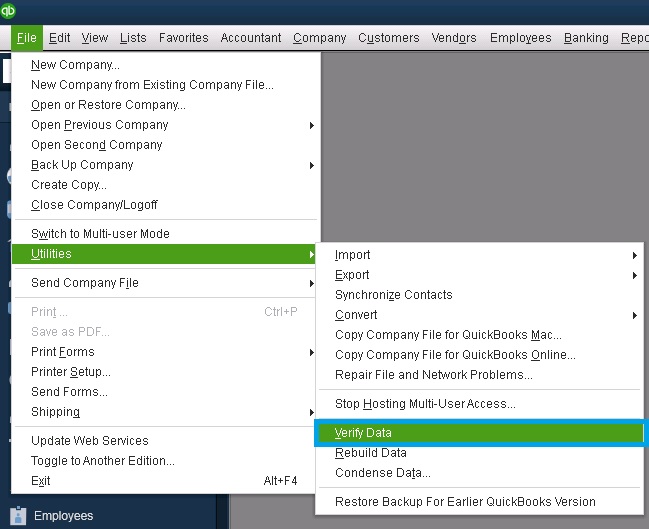Expand the Export submenu
649x529 pixels.
pos(479,275)
